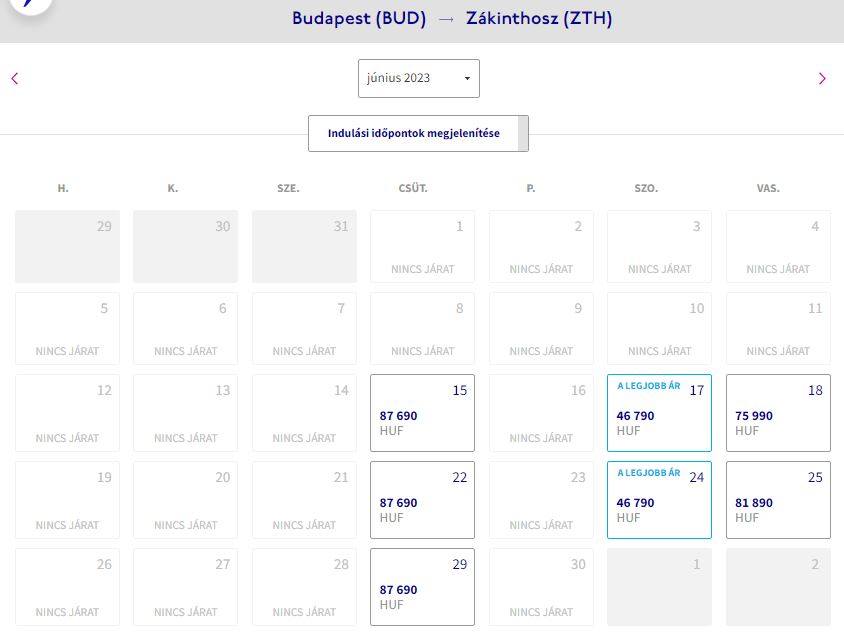Click the VAS. weekday column header
The height and width of the screenshot is (632, 844).
tap(768, 188)
